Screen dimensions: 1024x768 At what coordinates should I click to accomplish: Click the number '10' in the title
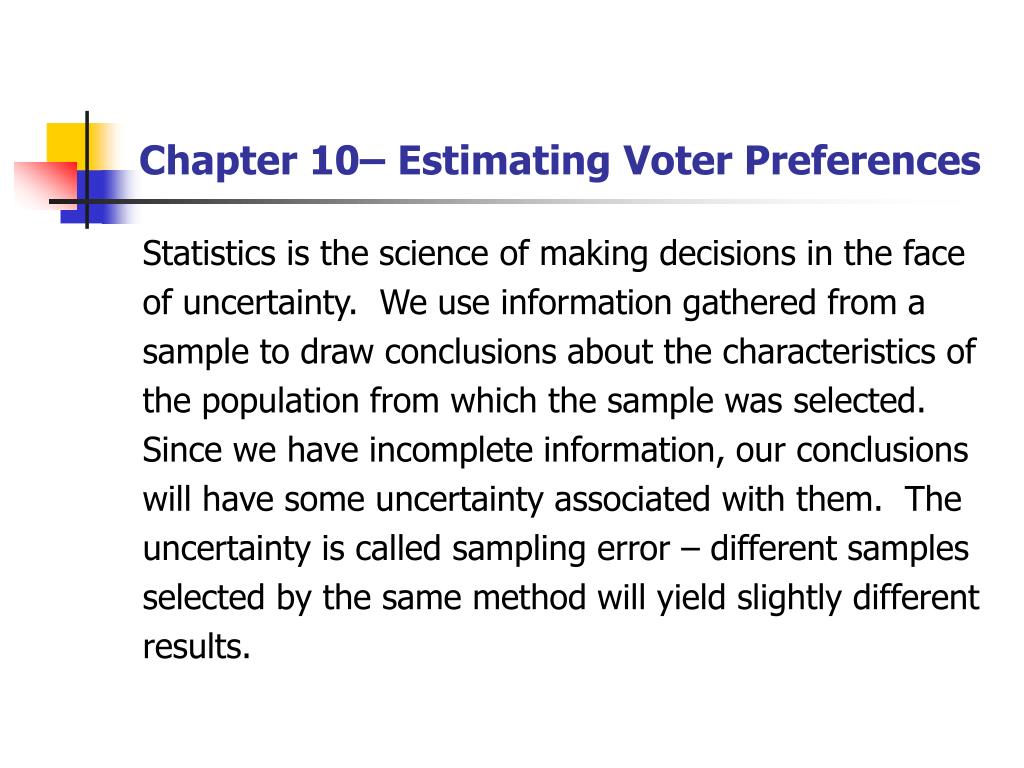click(x=334, y=161)
